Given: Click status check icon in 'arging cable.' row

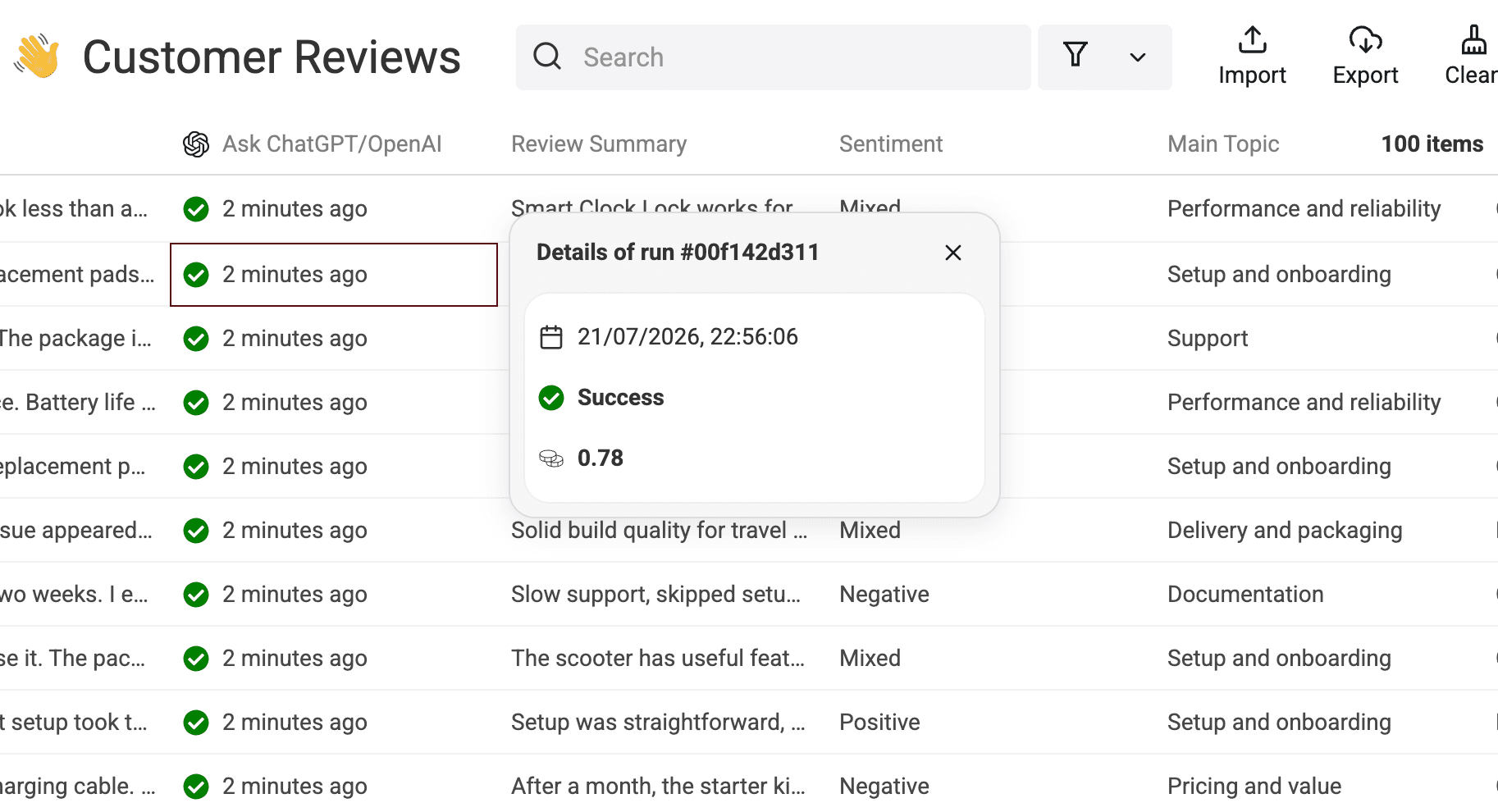Looking at the screenshot, I should [196, 787].
